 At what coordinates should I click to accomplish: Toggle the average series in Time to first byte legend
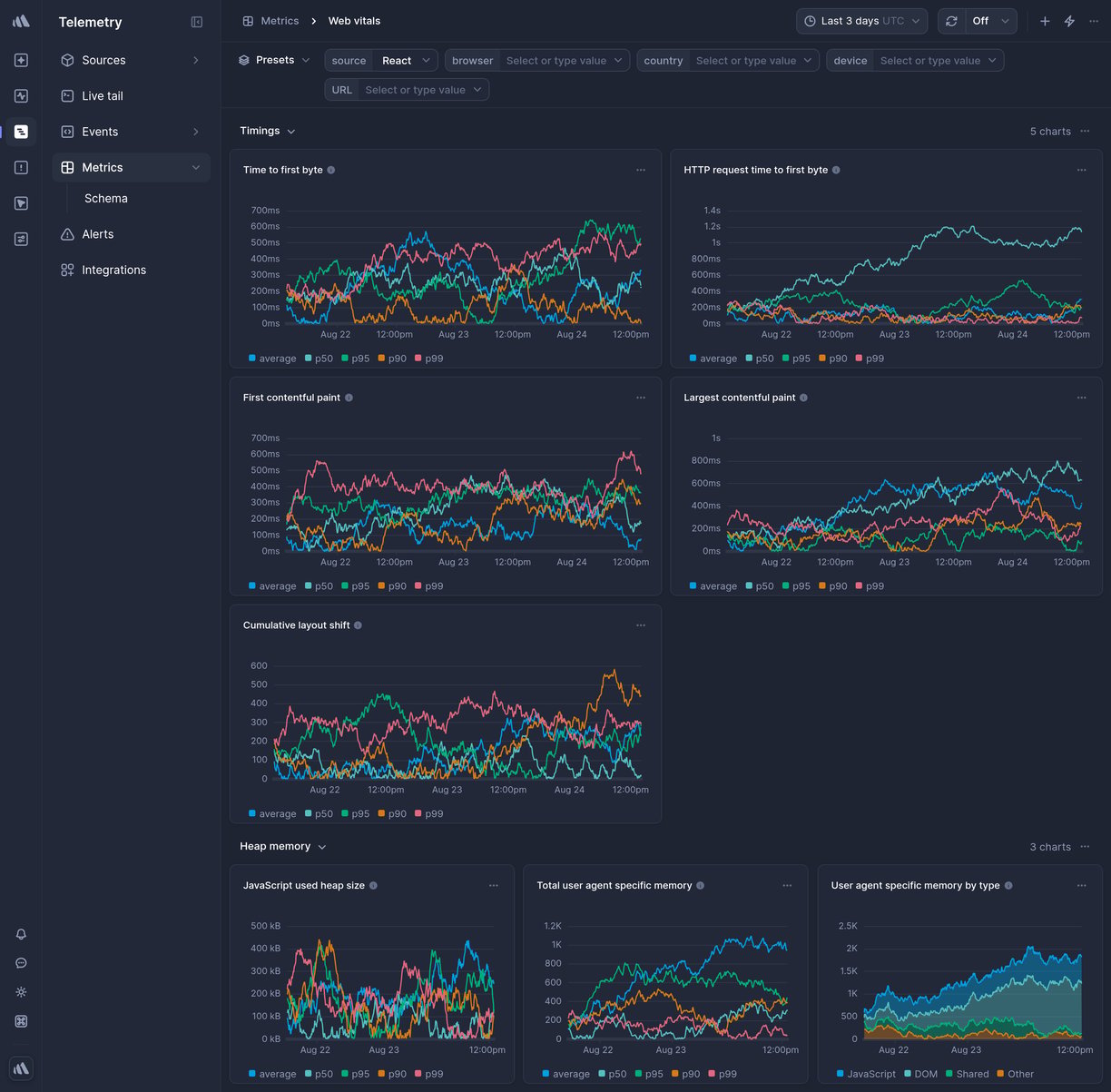tap(272, 359)
